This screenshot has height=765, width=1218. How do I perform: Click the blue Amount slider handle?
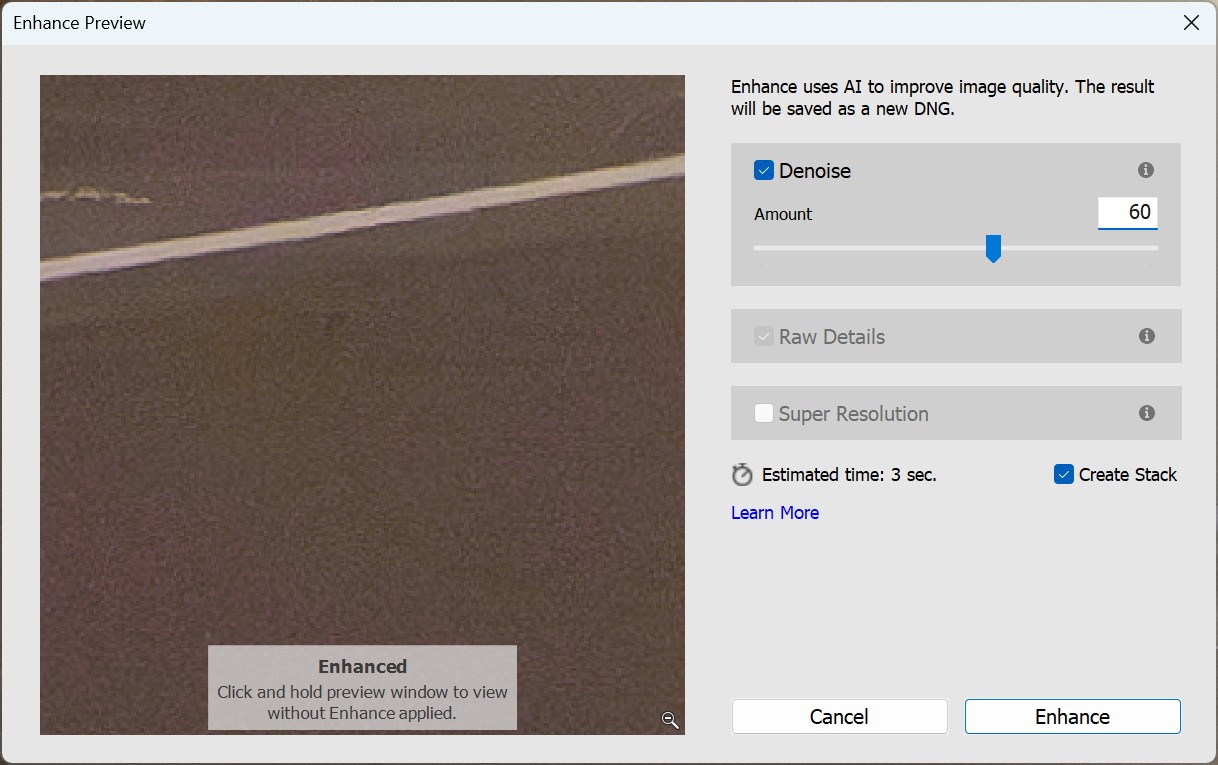click(993, 248)
